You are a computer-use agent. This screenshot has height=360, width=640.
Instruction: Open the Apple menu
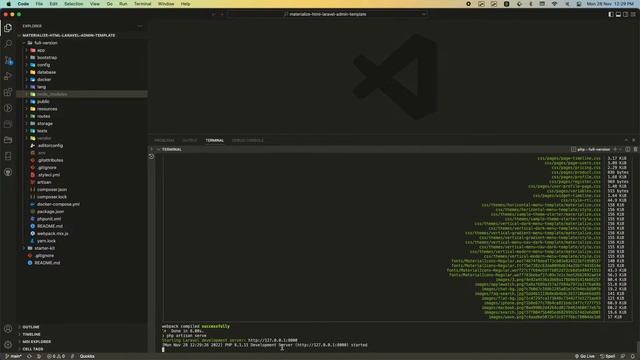pyautogui.click(x=9, y=4)
